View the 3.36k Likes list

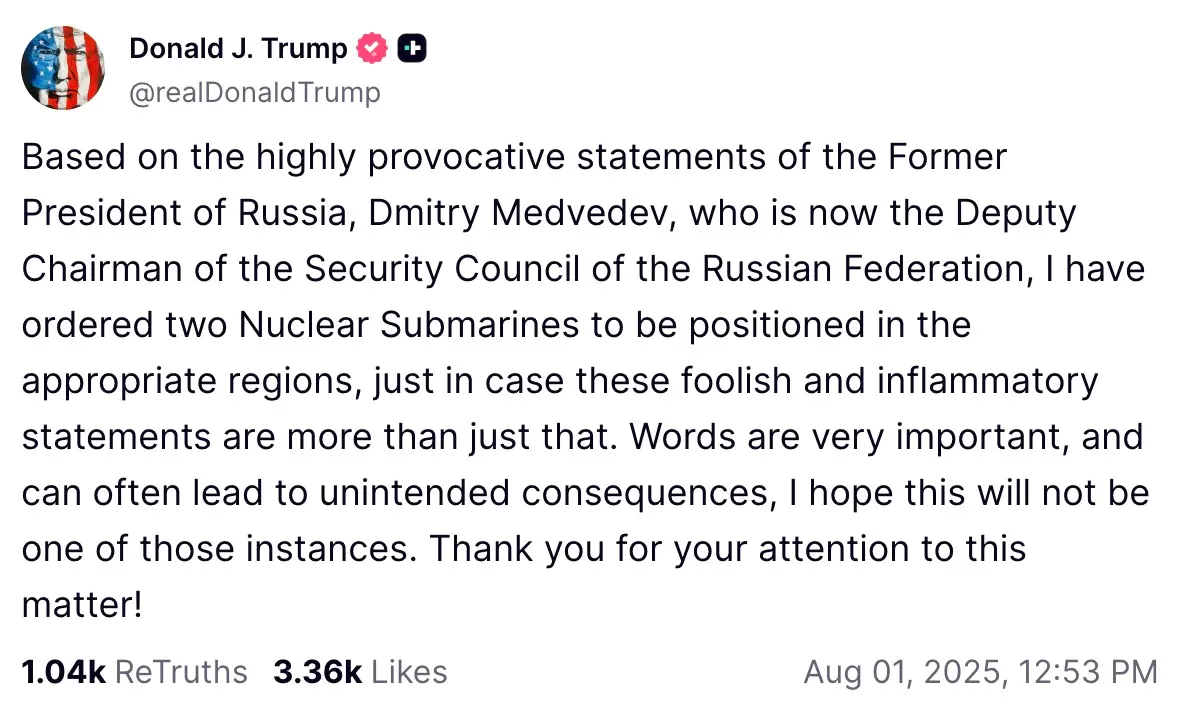point(360,672)
